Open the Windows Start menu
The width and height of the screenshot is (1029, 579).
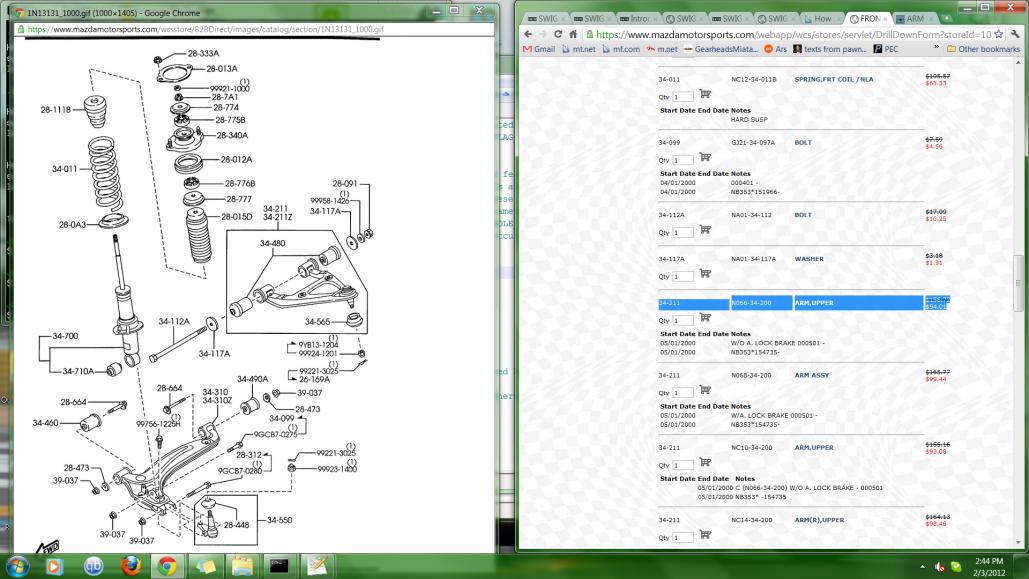click(x=19, y=565)
